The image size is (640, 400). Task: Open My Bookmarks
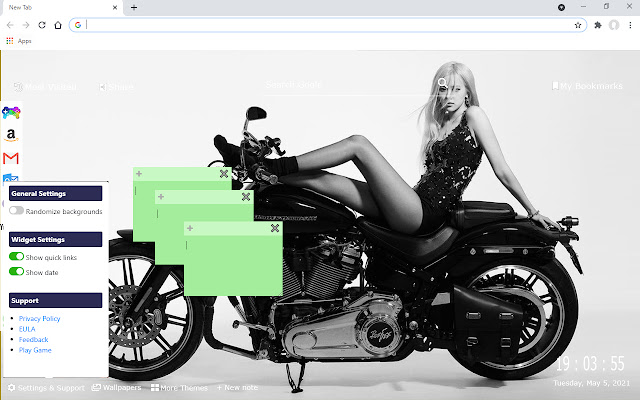point(587,86)
